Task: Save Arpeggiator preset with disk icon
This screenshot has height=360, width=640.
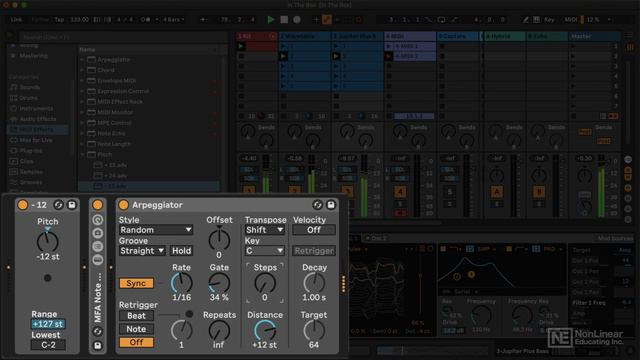Action: [331, 205]
